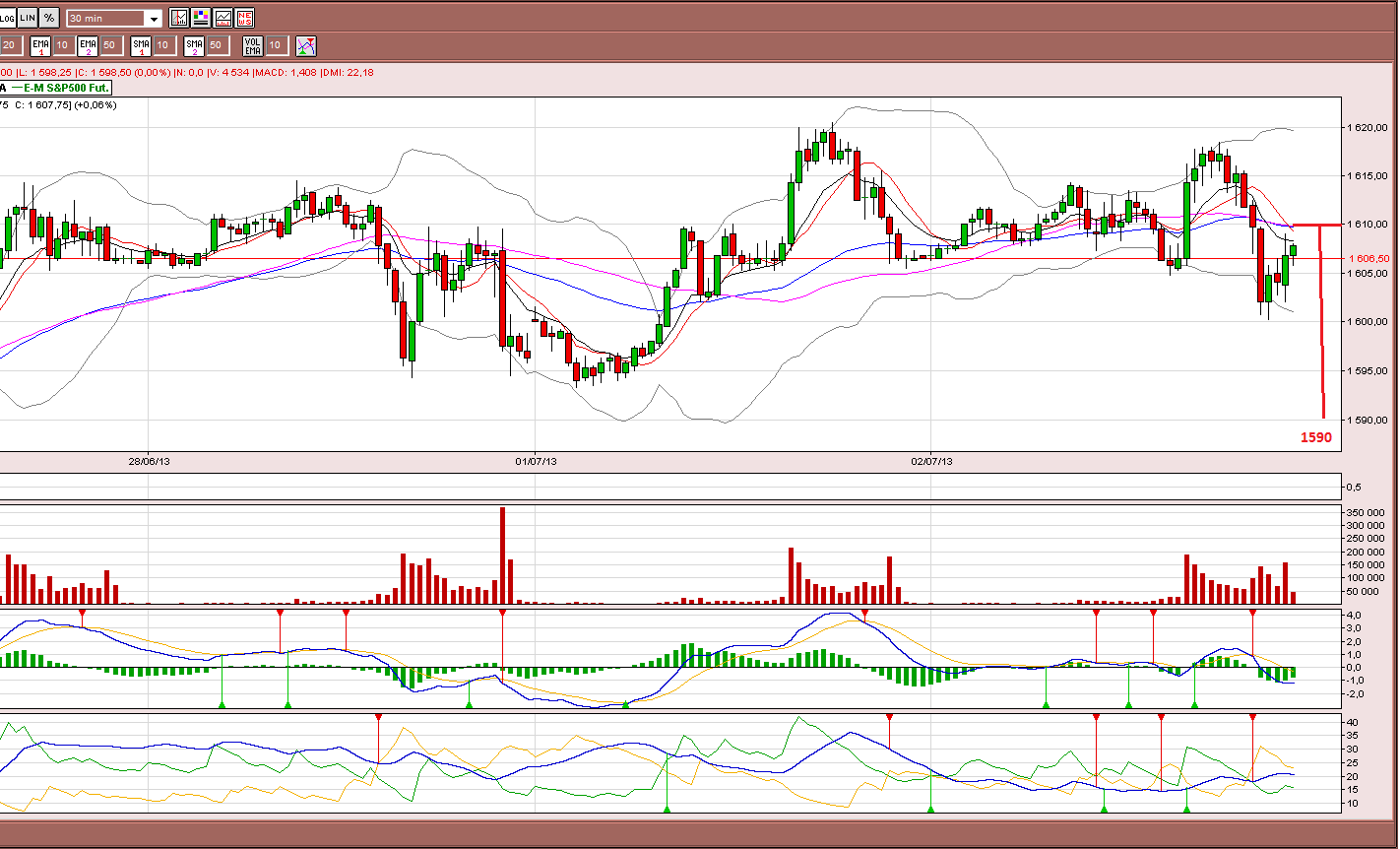Click the chart cursor line tool icon

point(179,18)
